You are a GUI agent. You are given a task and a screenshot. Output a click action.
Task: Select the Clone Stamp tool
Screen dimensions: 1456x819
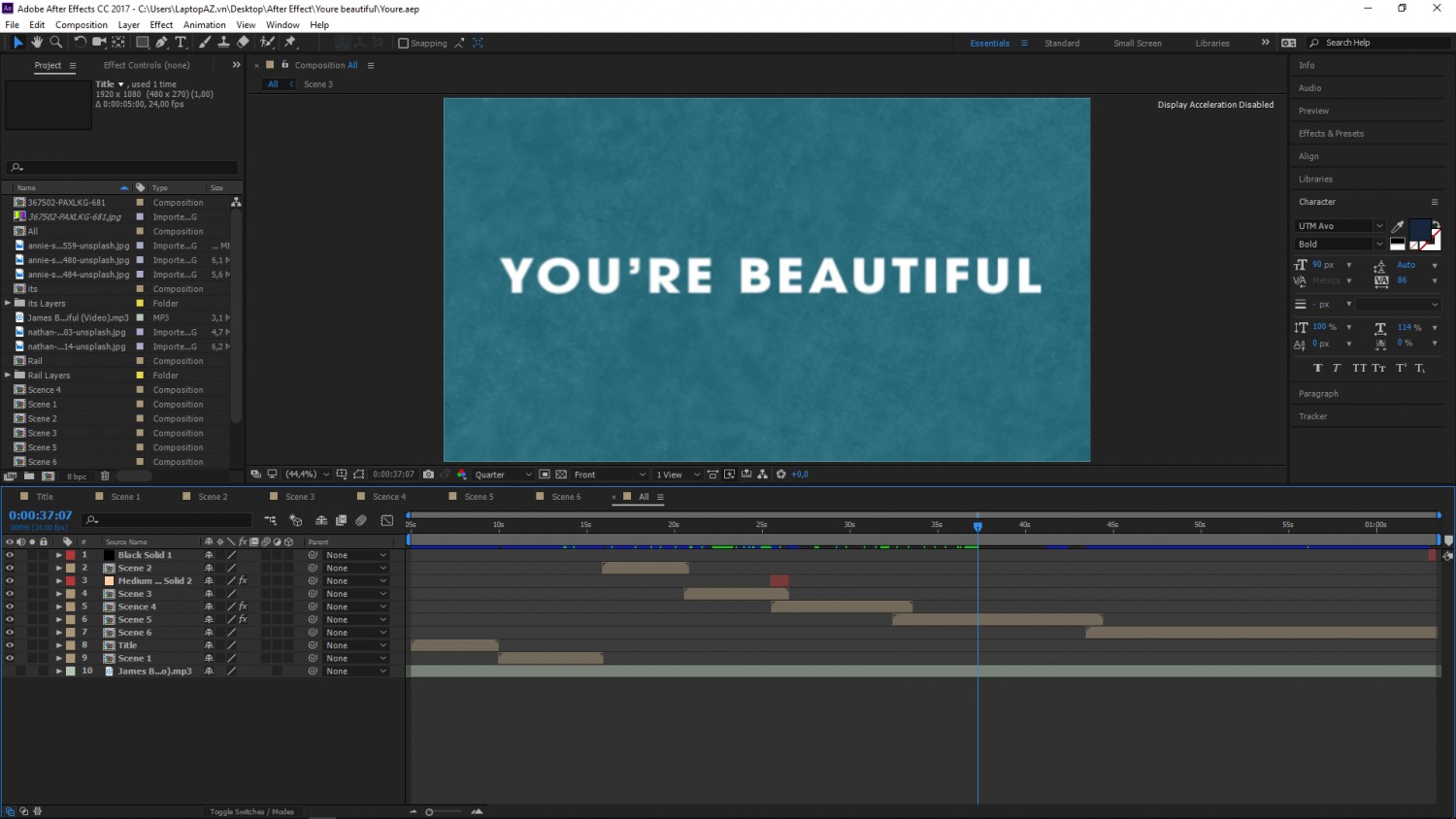223,43
